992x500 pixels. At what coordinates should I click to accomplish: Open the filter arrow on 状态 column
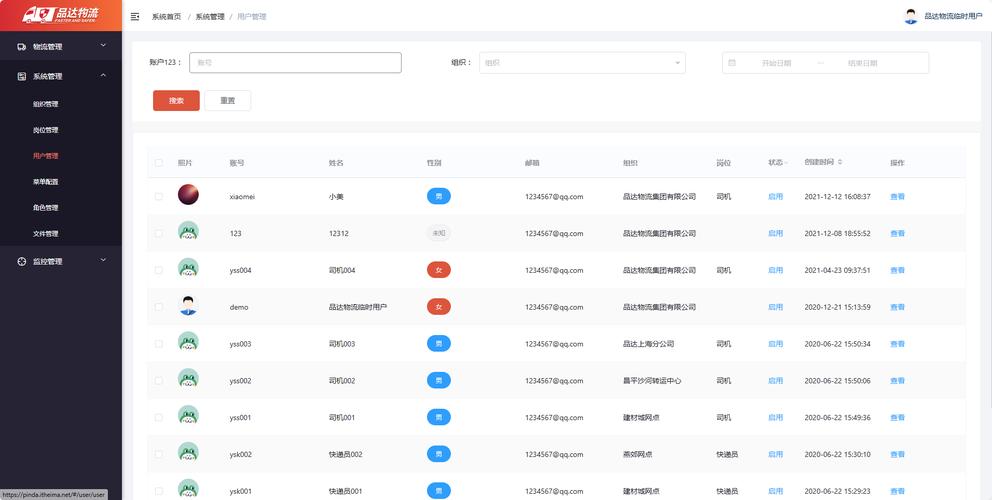point(786,163)
